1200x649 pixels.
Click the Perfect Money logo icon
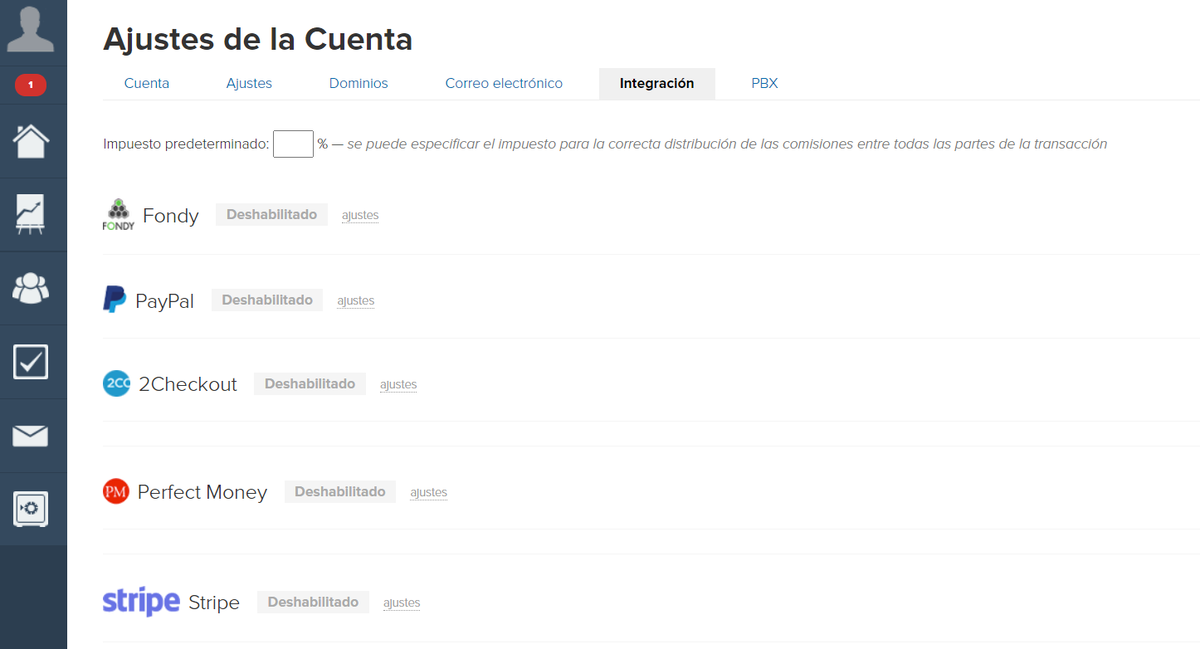pyautogui.click(x=116, y=491)
